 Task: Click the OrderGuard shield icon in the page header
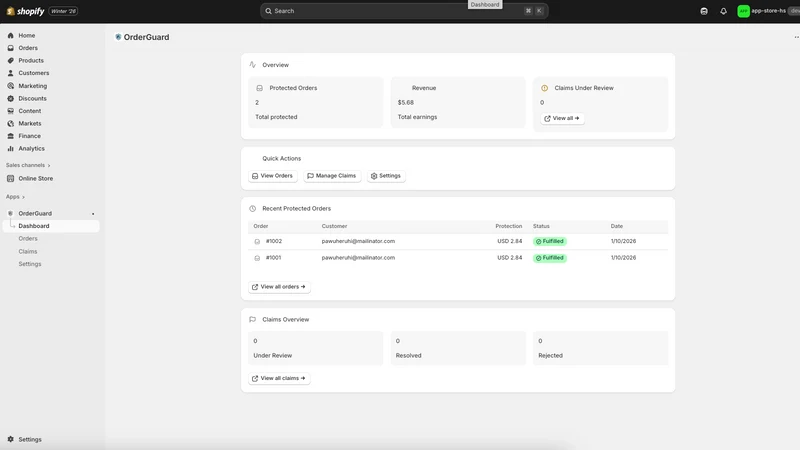(118, 37)
